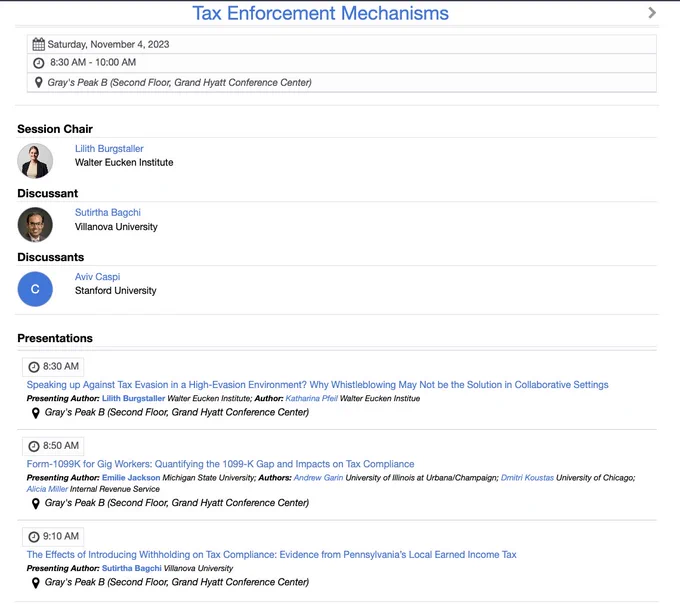Click location pin under the 8:50 AM presentation

[36, 503]
